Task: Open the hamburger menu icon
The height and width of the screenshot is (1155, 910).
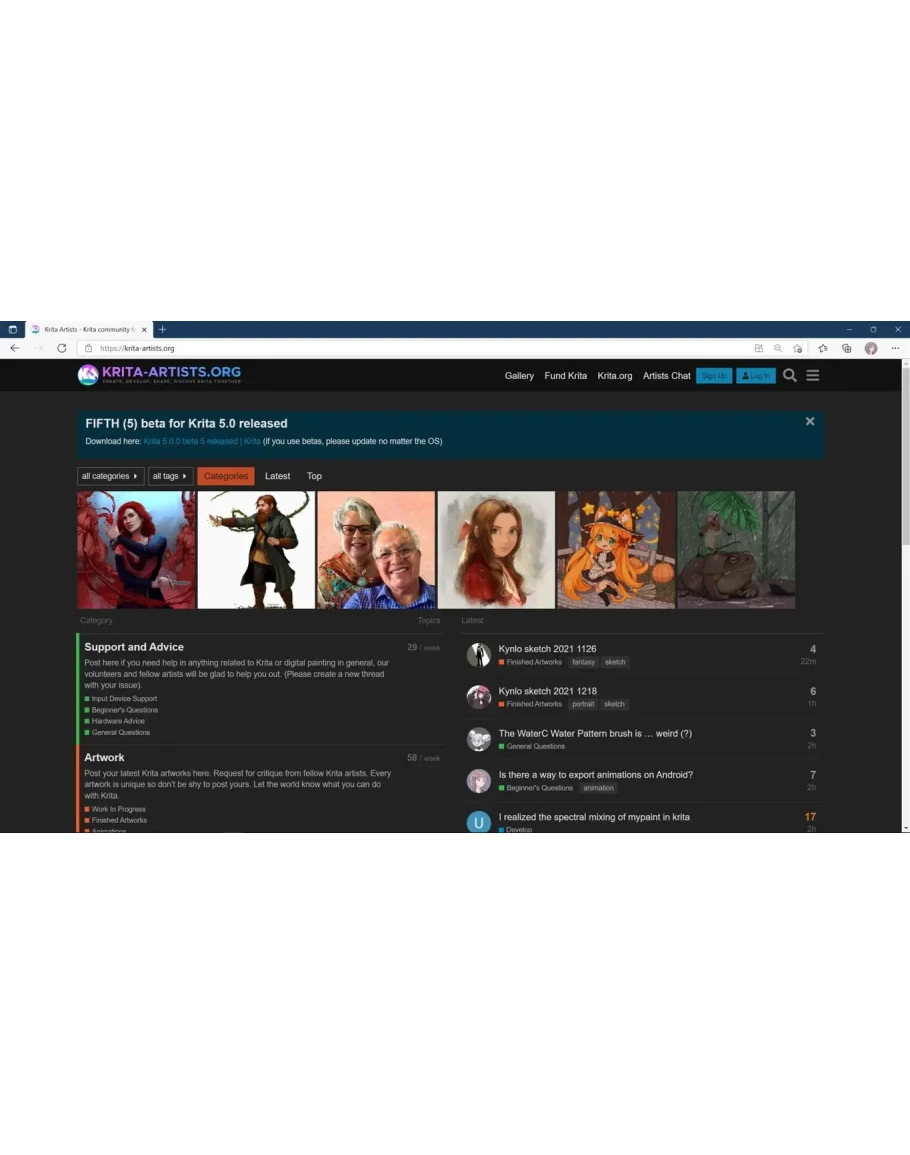Action: click(813, 375)
